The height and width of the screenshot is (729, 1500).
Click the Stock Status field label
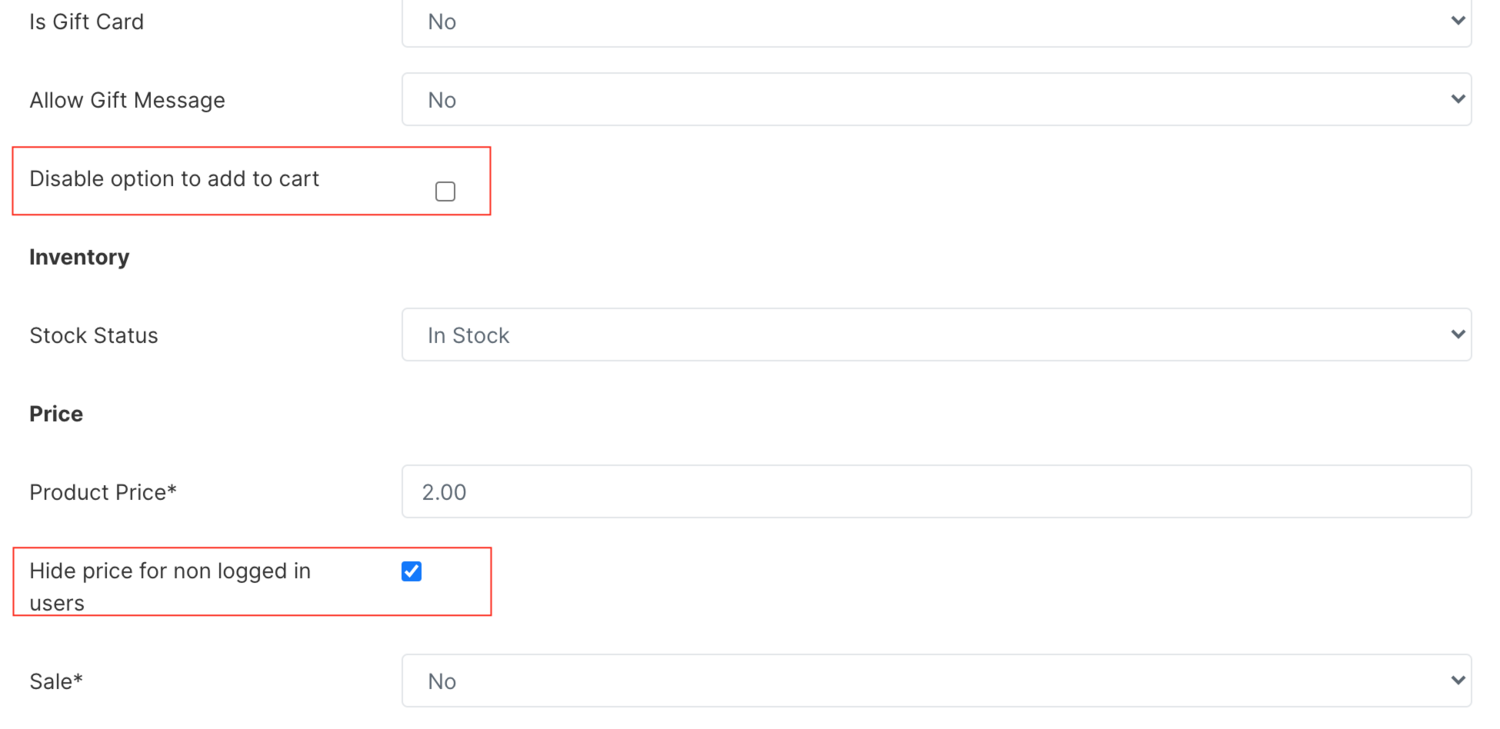pyautogui.click(x=94, y=335)
